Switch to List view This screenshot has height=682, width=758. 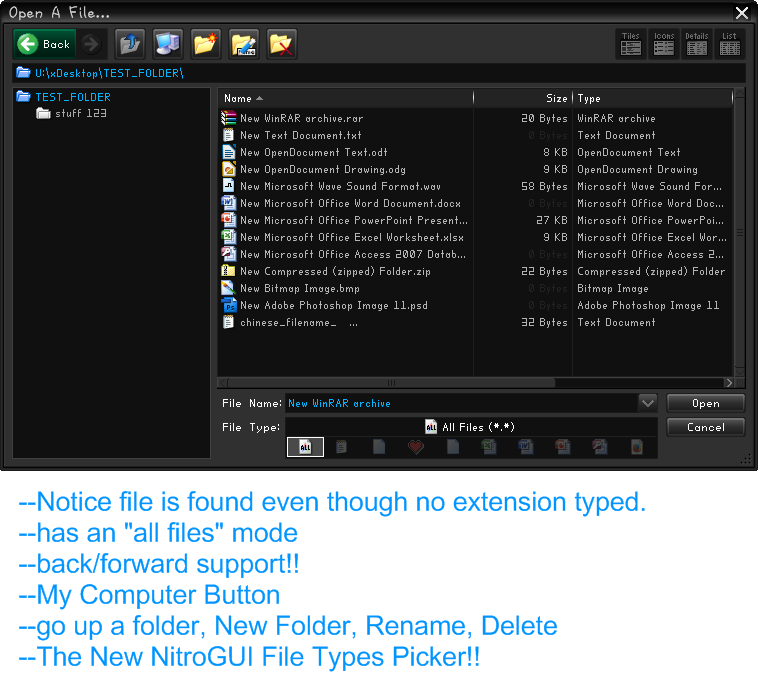coord(730,43)
